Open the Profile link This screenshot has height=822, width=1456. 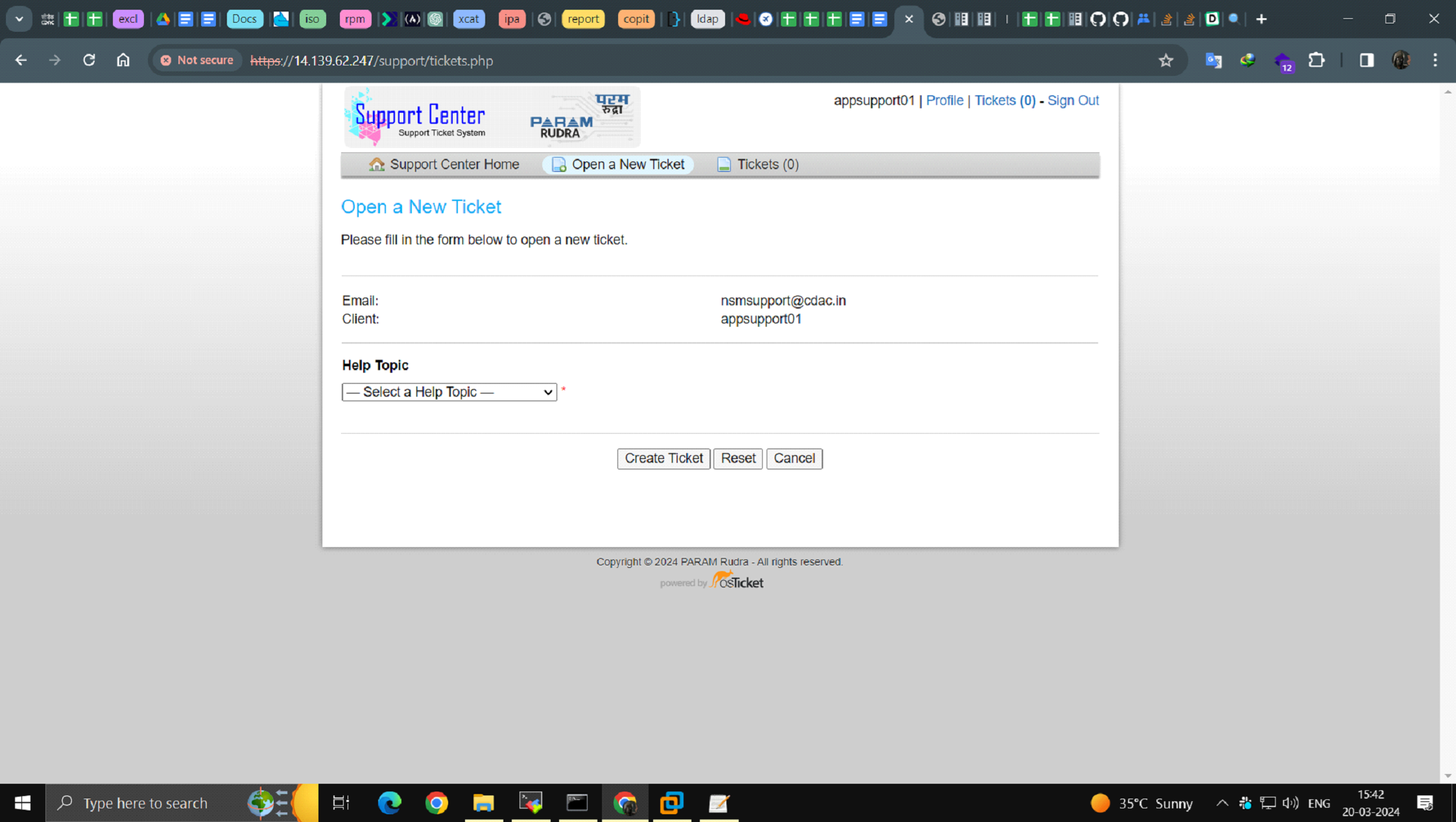(x=944, y=100)
